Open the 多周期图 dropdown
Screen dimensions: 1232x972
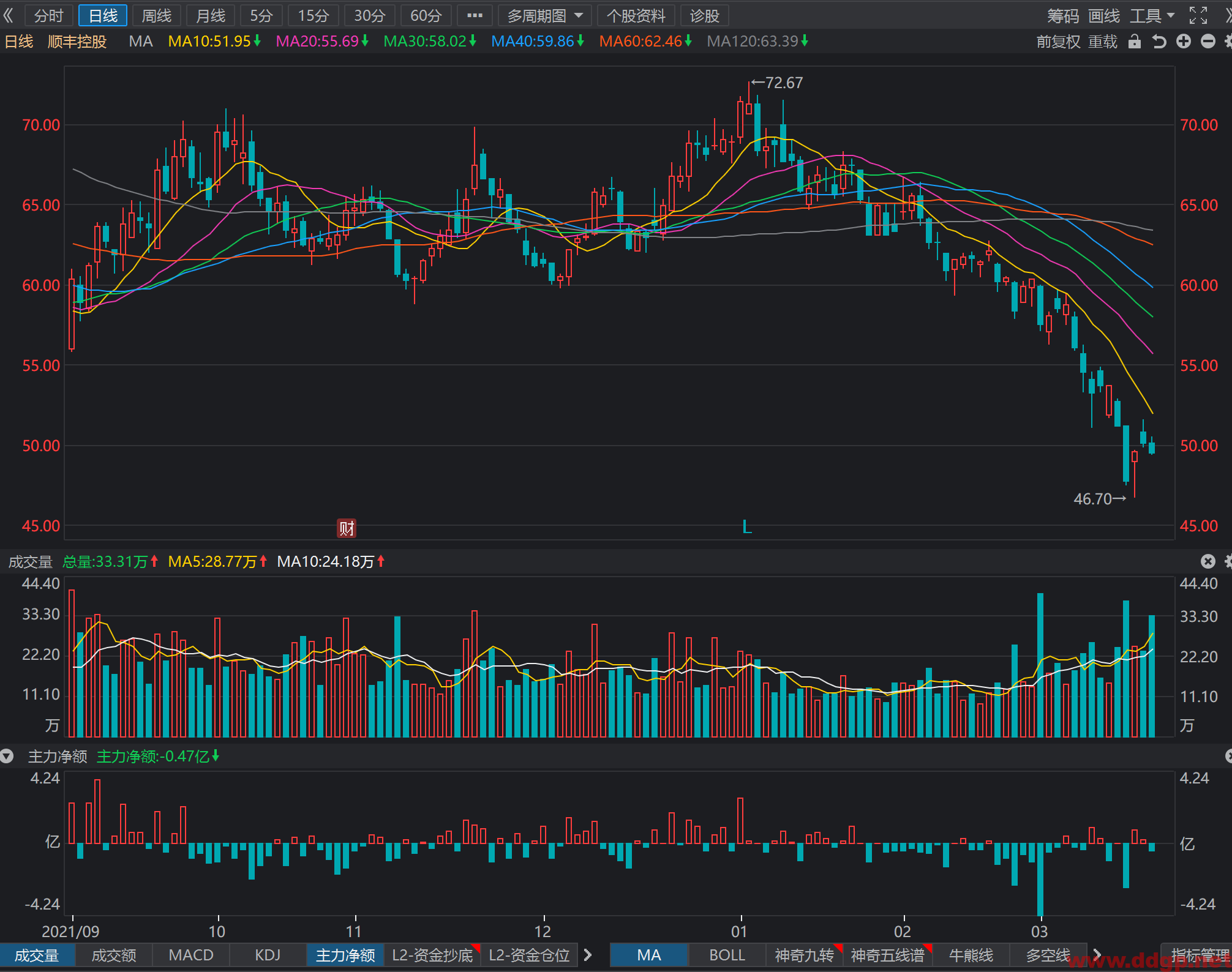coord(544,16)
